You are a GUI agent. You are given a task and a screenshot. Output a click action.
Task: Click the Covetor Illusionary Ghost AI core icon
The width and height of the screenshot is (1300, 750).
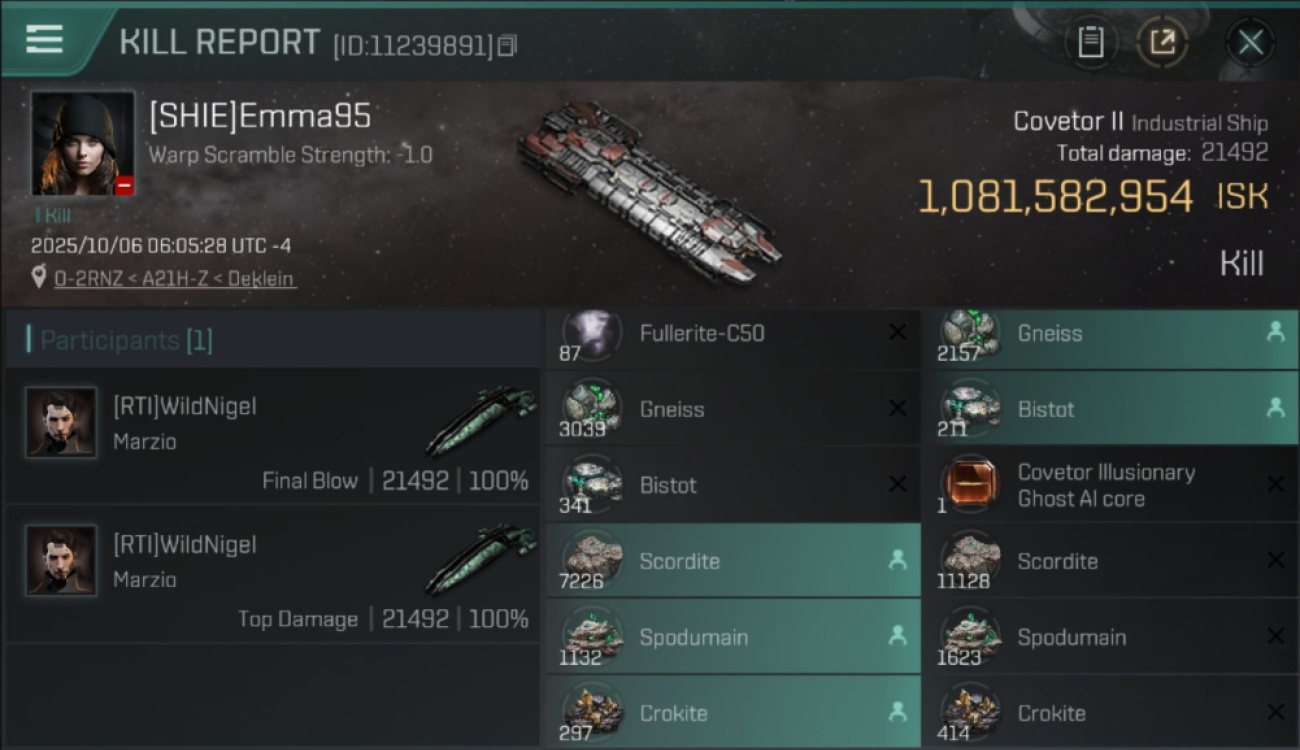pos(969,484)
